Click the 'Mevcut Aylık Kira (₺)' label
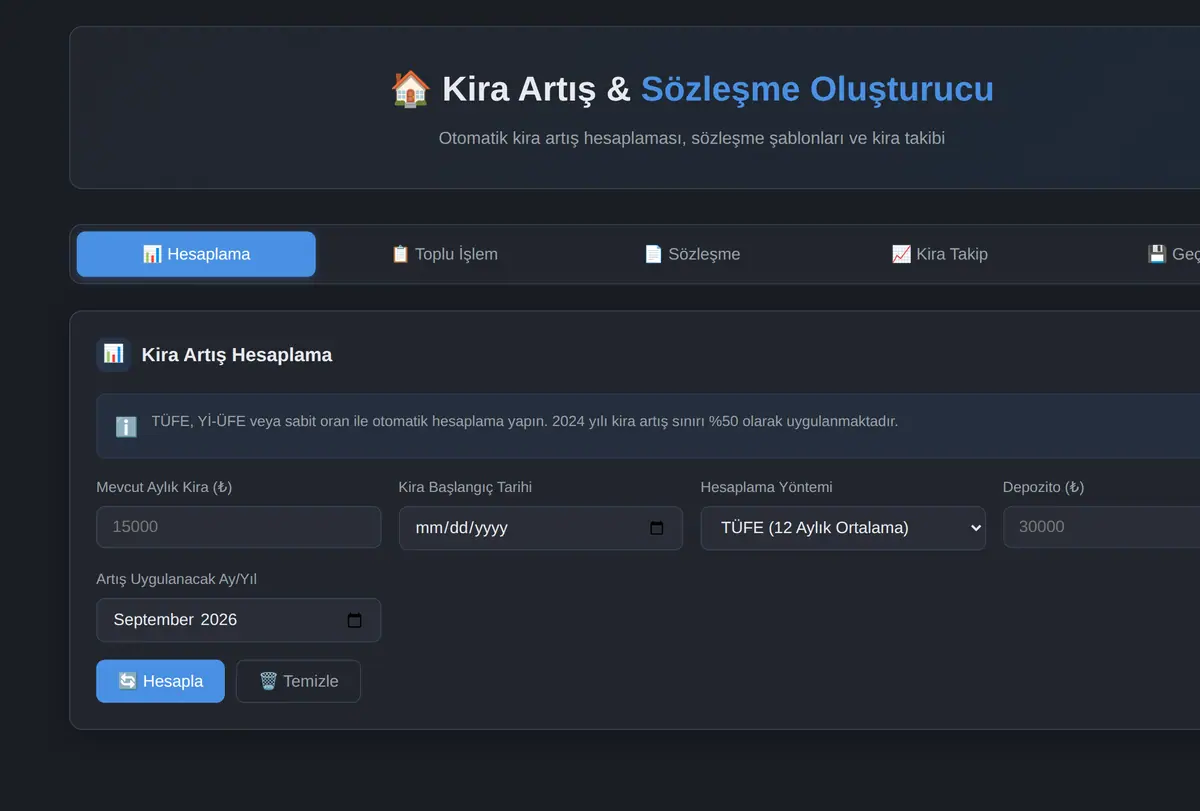 [164, 487]
